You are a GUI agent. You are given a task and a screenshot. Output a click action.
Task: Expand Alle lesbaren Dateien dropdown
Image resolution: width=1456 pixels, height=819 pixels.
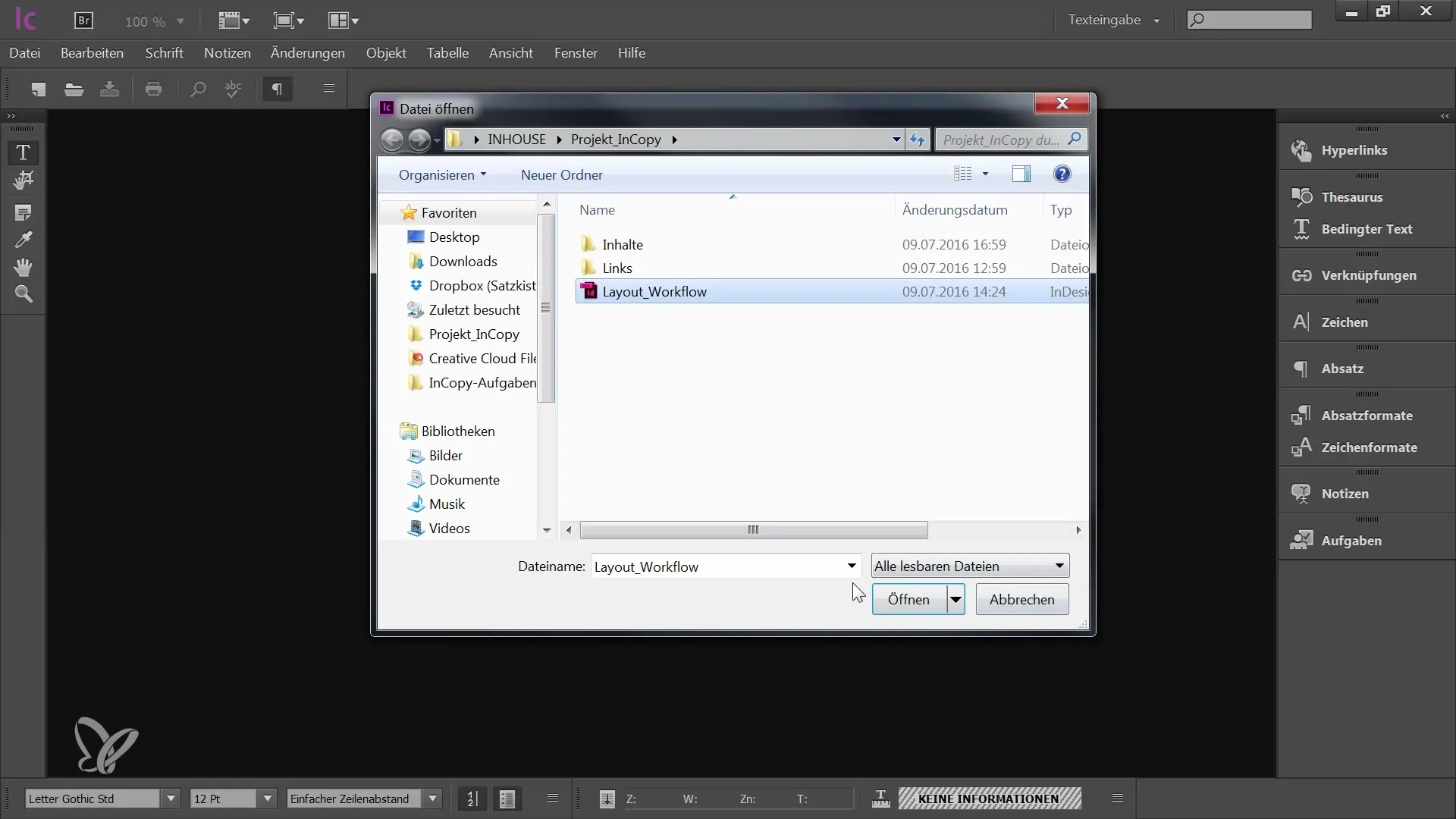[1058, 566]
